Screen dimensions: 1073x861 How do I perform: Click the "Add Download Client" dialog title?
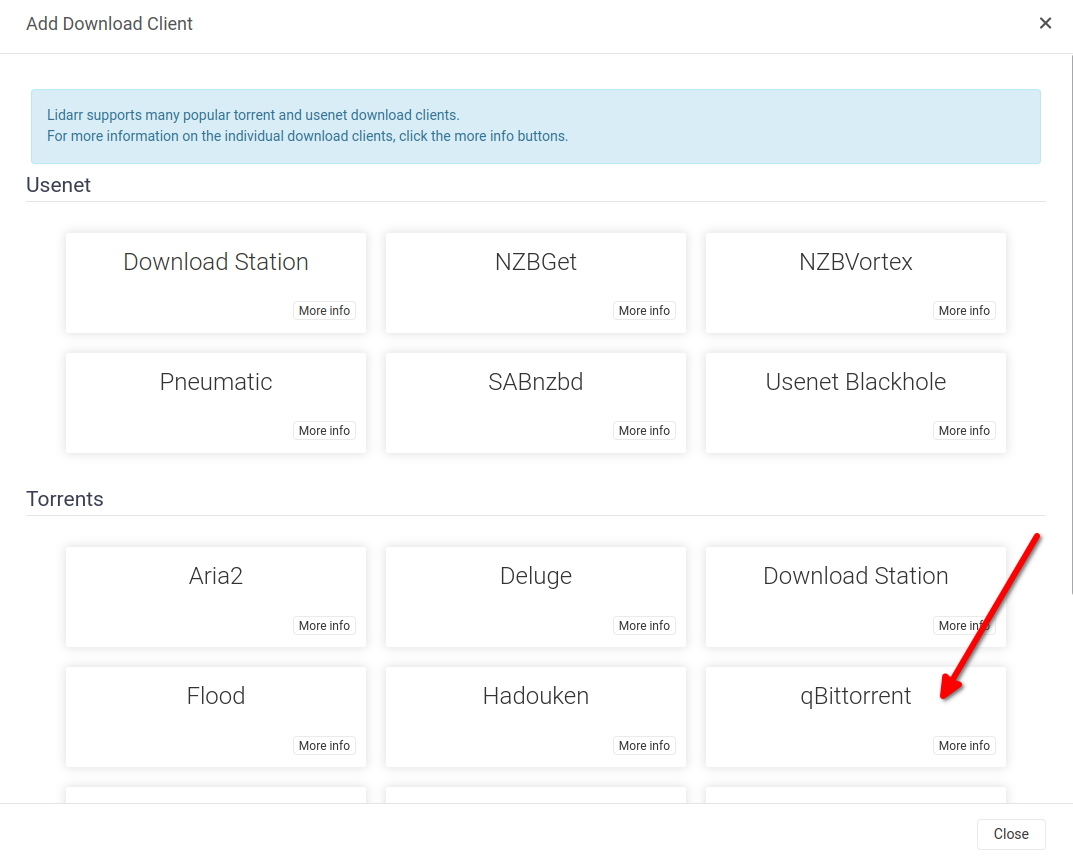109,24
